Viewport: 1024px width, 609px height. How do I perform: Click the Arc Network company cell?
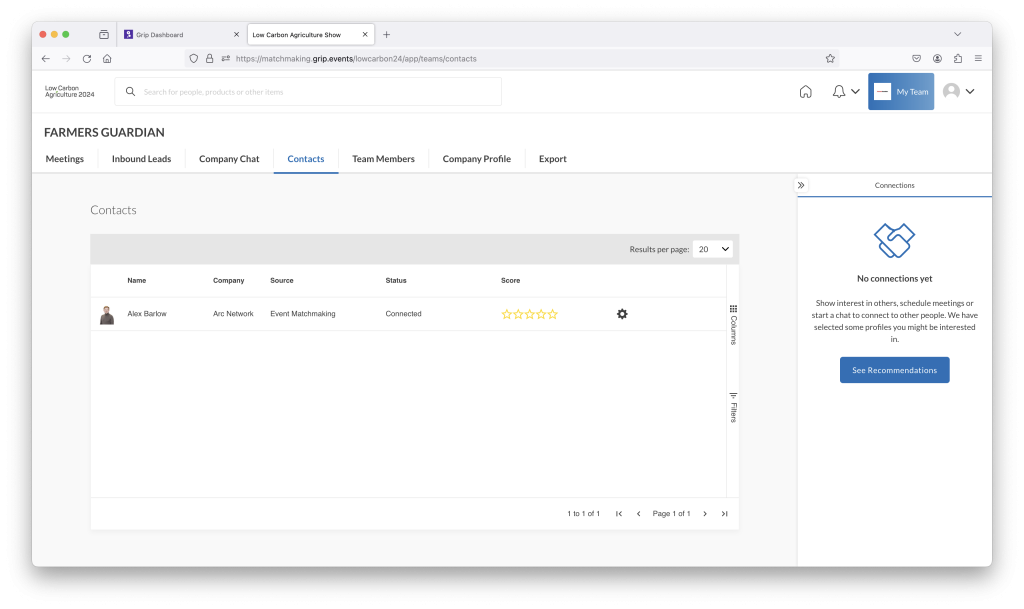tap(233, 314)
